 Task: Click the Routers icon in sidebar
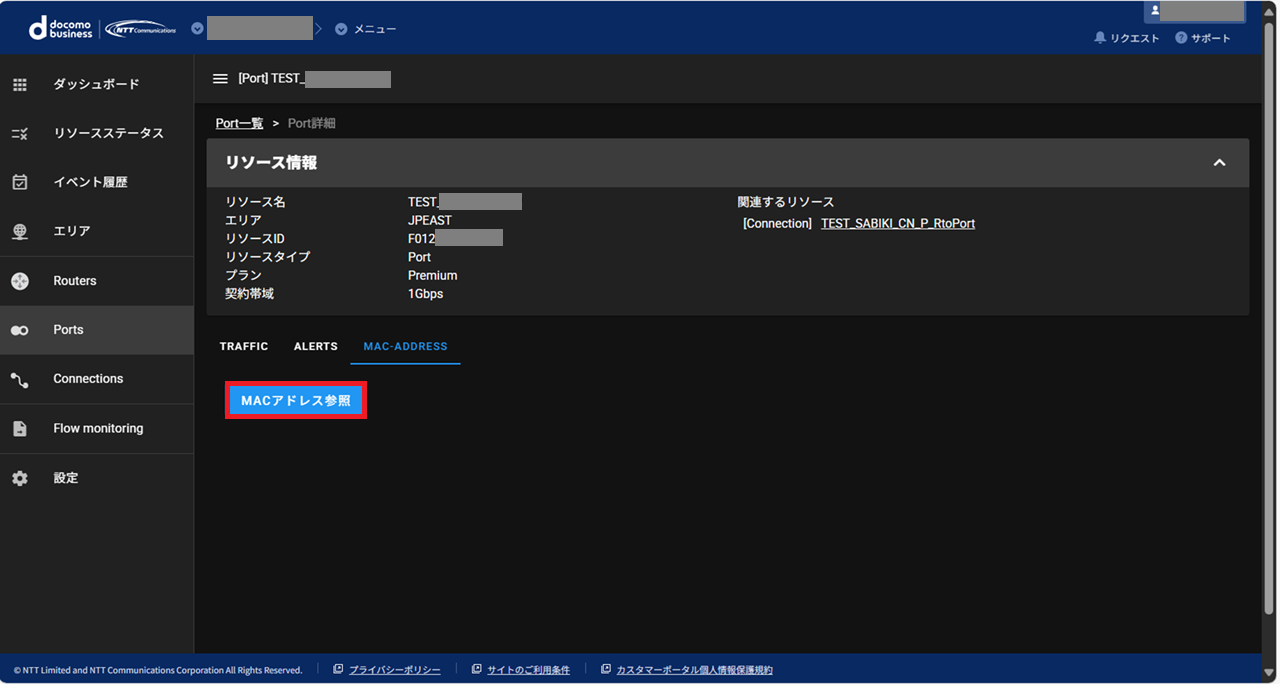20,281
